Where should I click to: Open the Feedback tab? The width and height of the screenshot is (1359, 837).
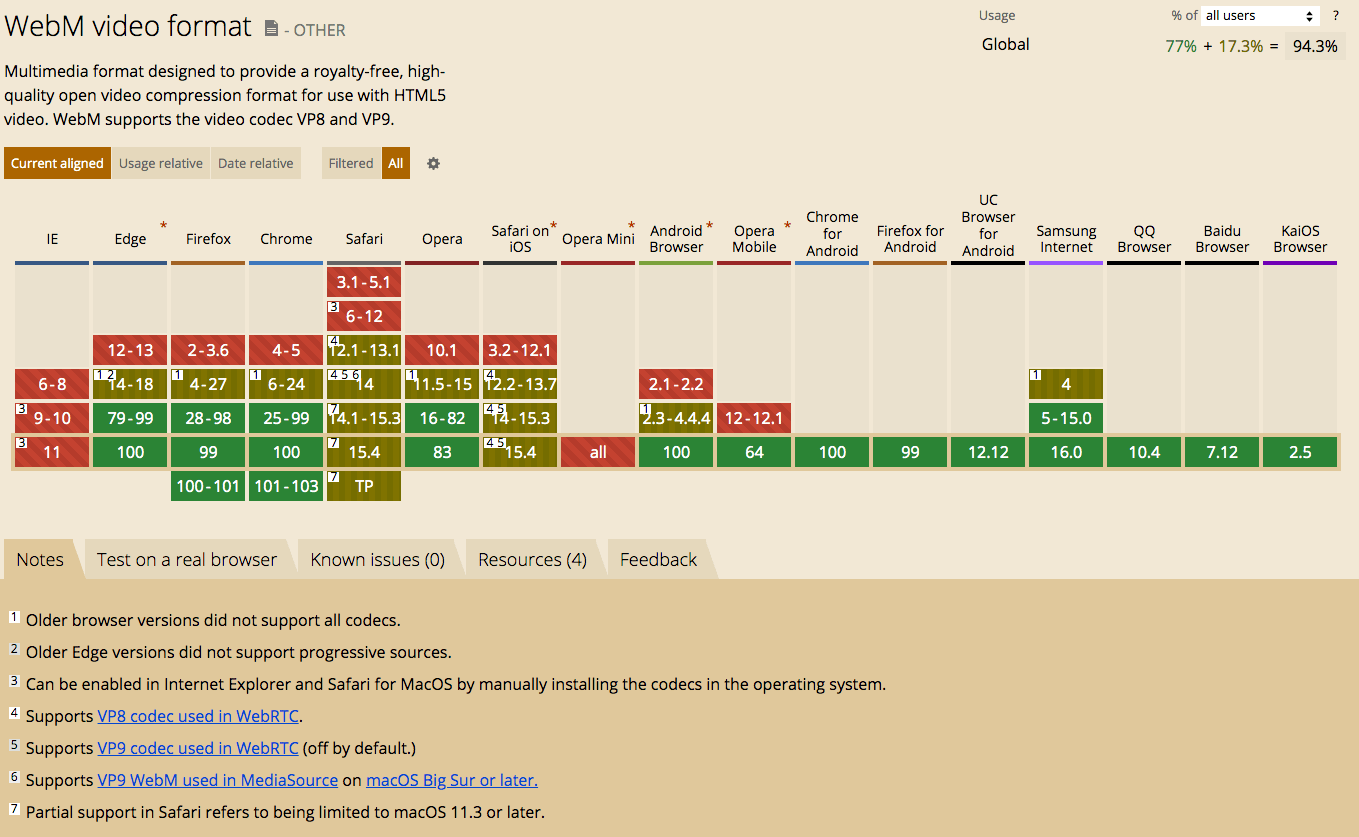point(658,559)
